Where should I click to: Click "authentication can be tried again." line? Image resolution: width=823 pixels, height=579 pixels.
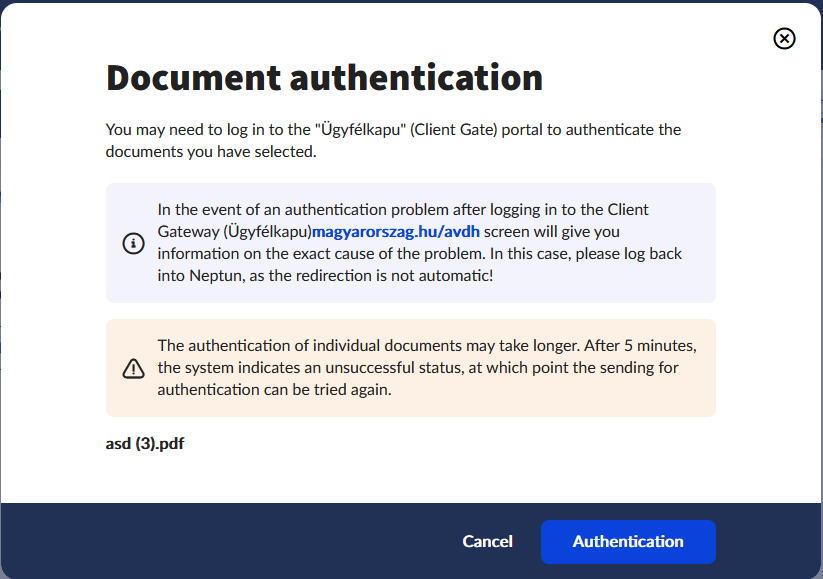(x=274, y=390)
